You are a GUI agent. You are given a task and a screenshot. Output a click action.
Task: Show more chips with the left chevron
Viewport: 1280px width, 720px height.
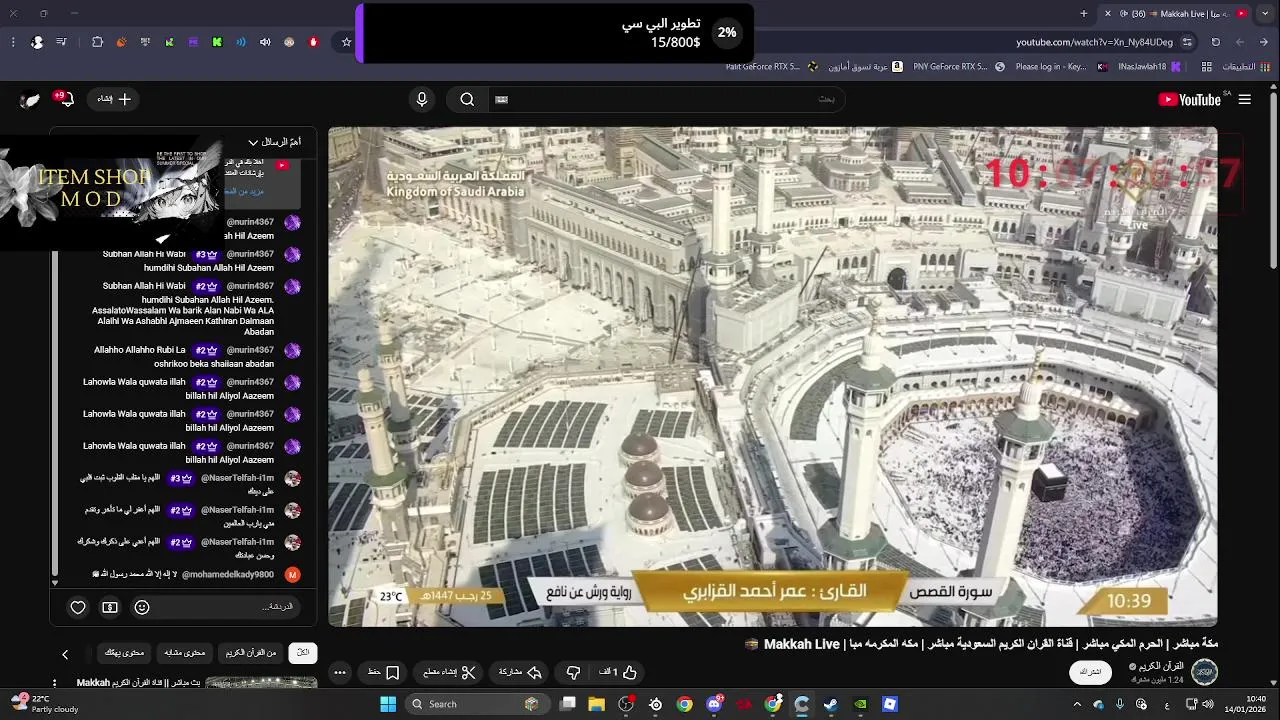tap(65, 654)
